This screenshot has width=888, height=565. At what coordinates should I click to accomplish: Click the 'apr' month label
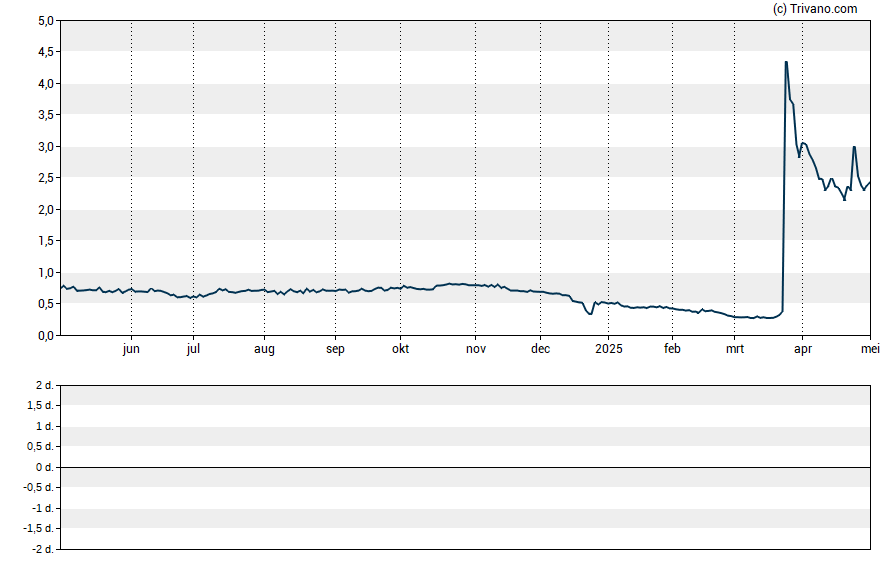(802, 349)
